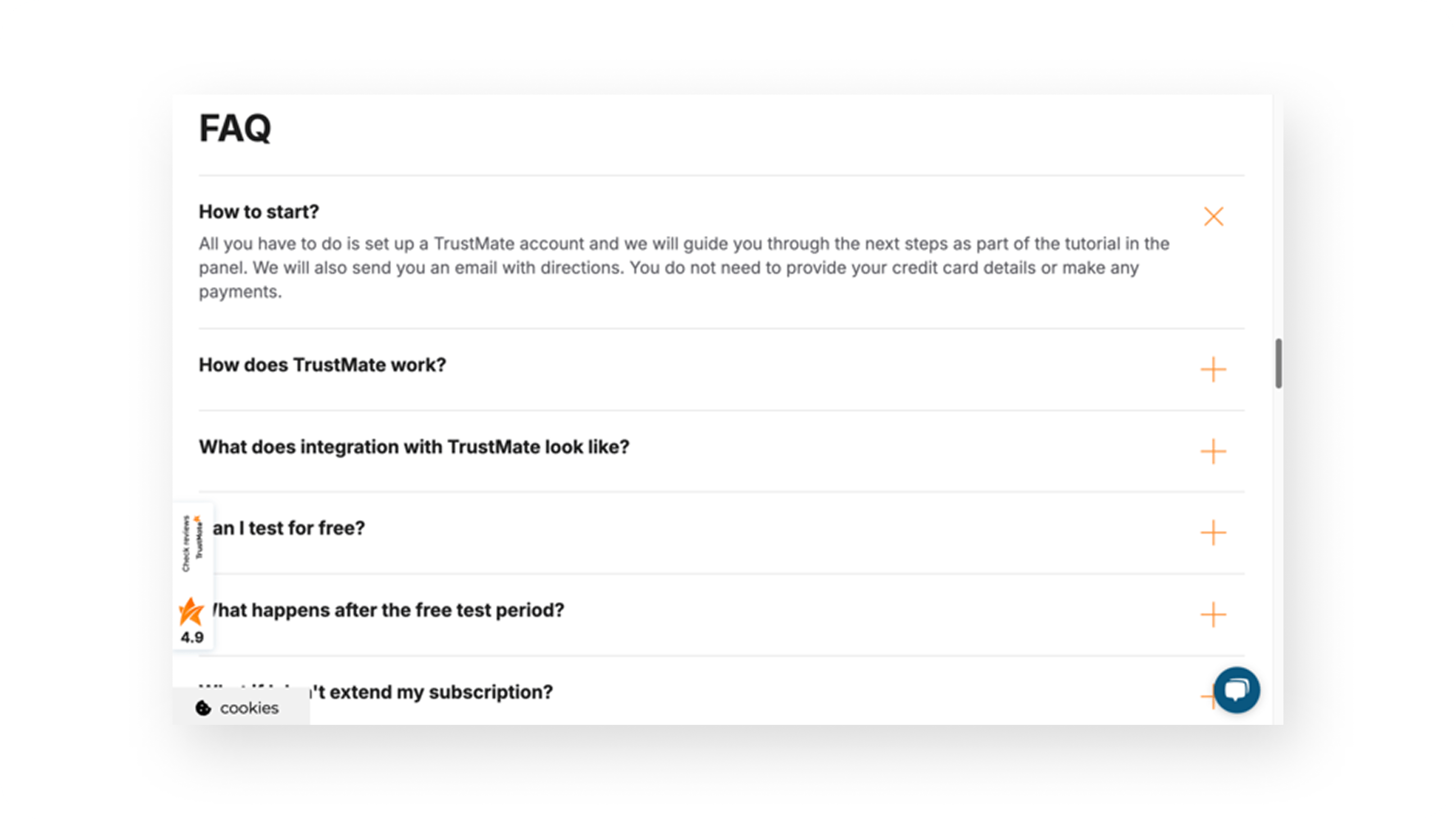
Task: Click the How to start answer paragraph
Action: [x=684, y=267]
